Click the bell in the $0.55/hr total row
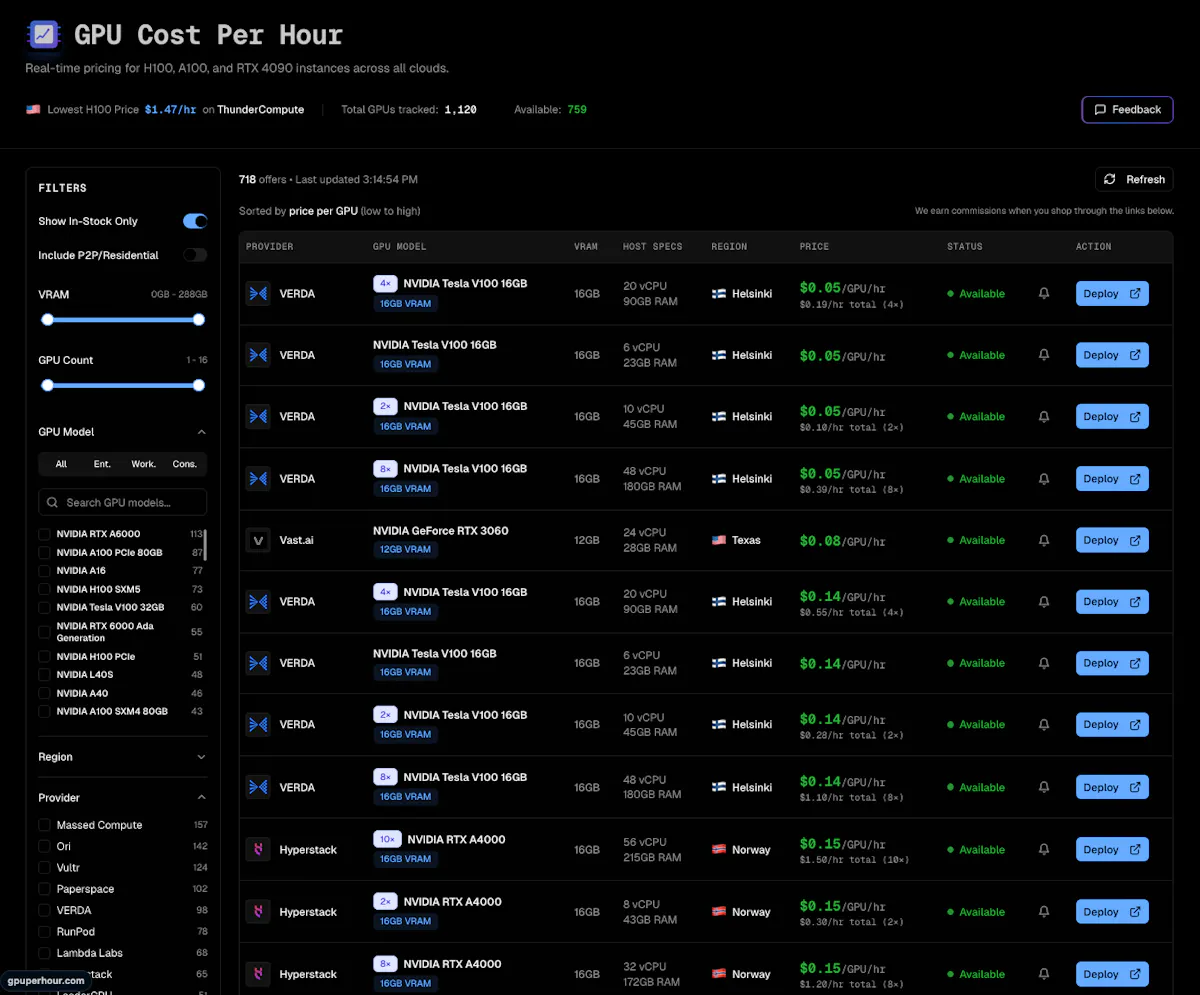The image size is (1200, 995). click(x=1044, y=602)
